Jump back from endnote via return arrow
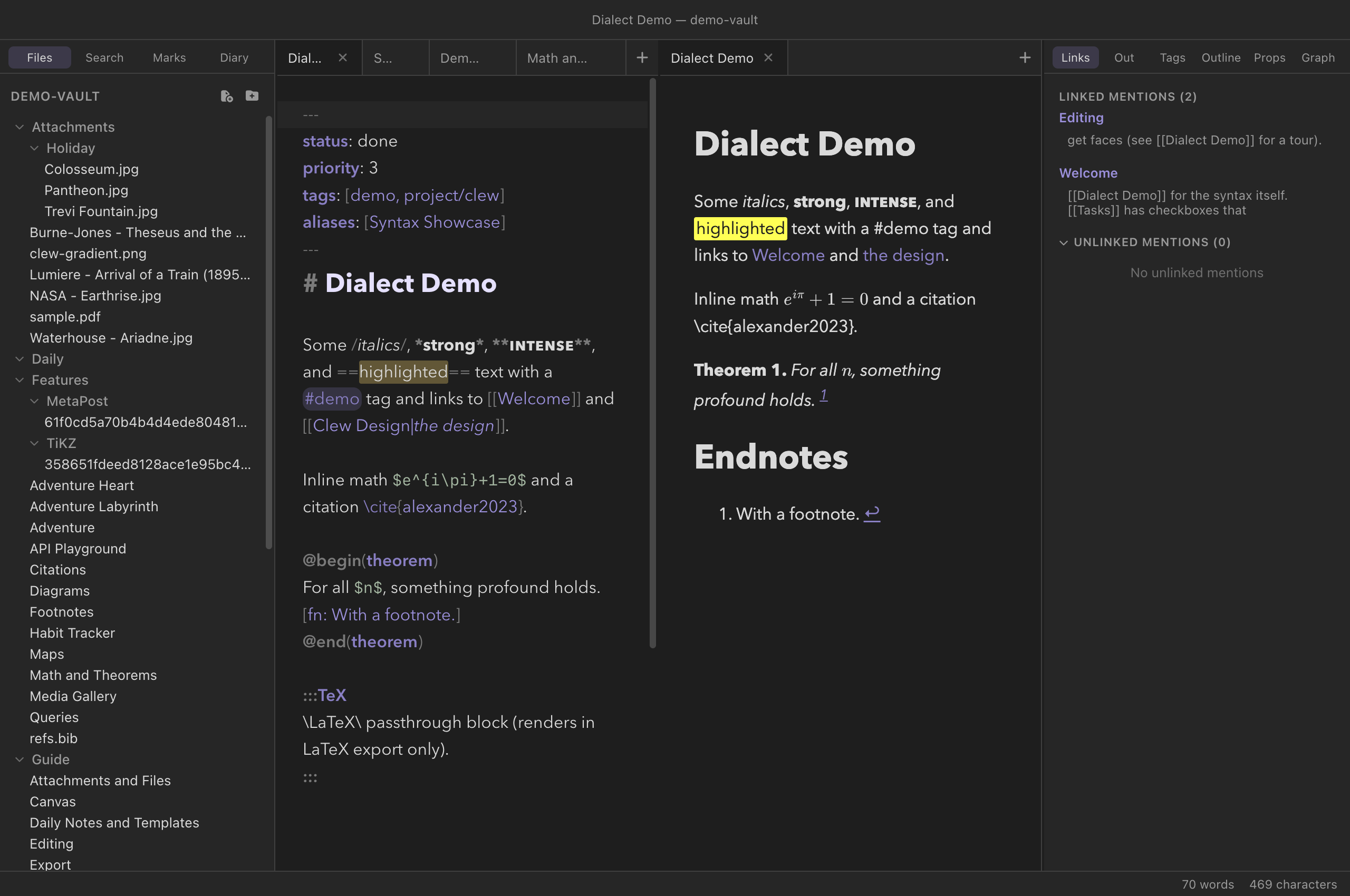 pos(871,514)
